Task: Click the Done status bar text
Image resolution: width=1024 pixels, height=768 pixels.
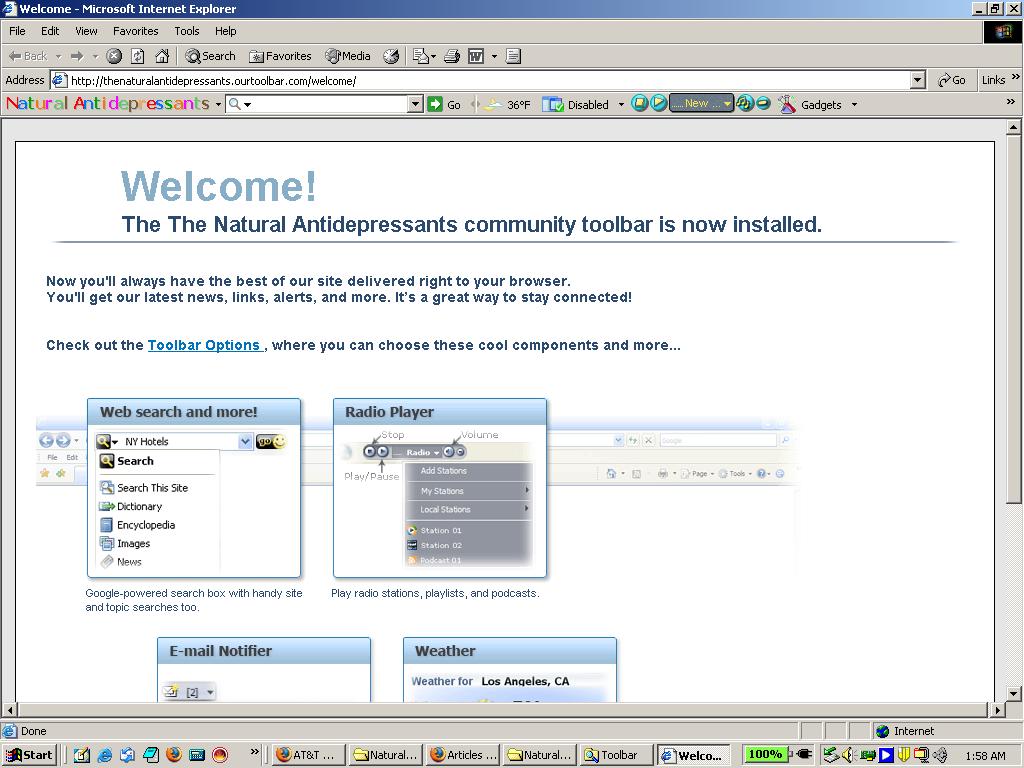Action: coord(33,731)
